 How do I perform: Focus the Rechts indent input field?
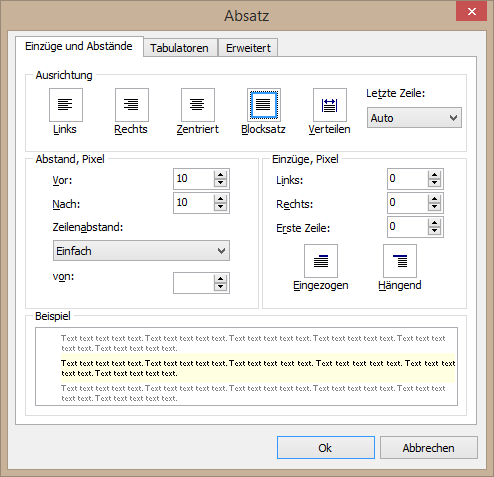[x=408, y=203]
